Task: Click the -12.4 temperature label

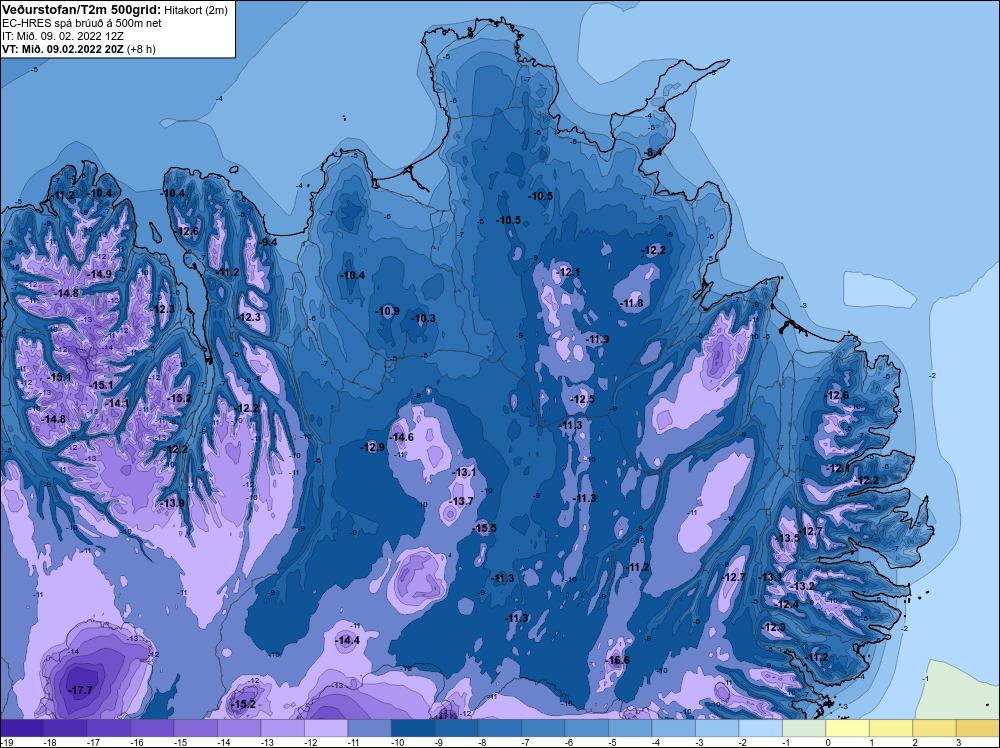Action: (786, 605)
